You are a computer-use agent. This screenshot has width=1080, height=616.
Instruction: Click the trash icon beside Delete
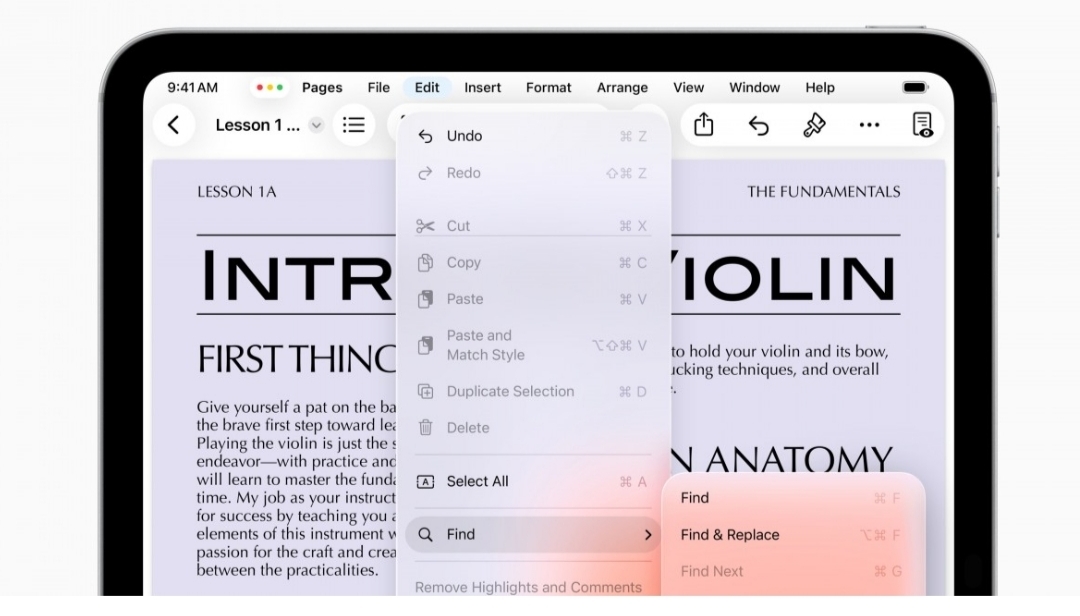425,428
